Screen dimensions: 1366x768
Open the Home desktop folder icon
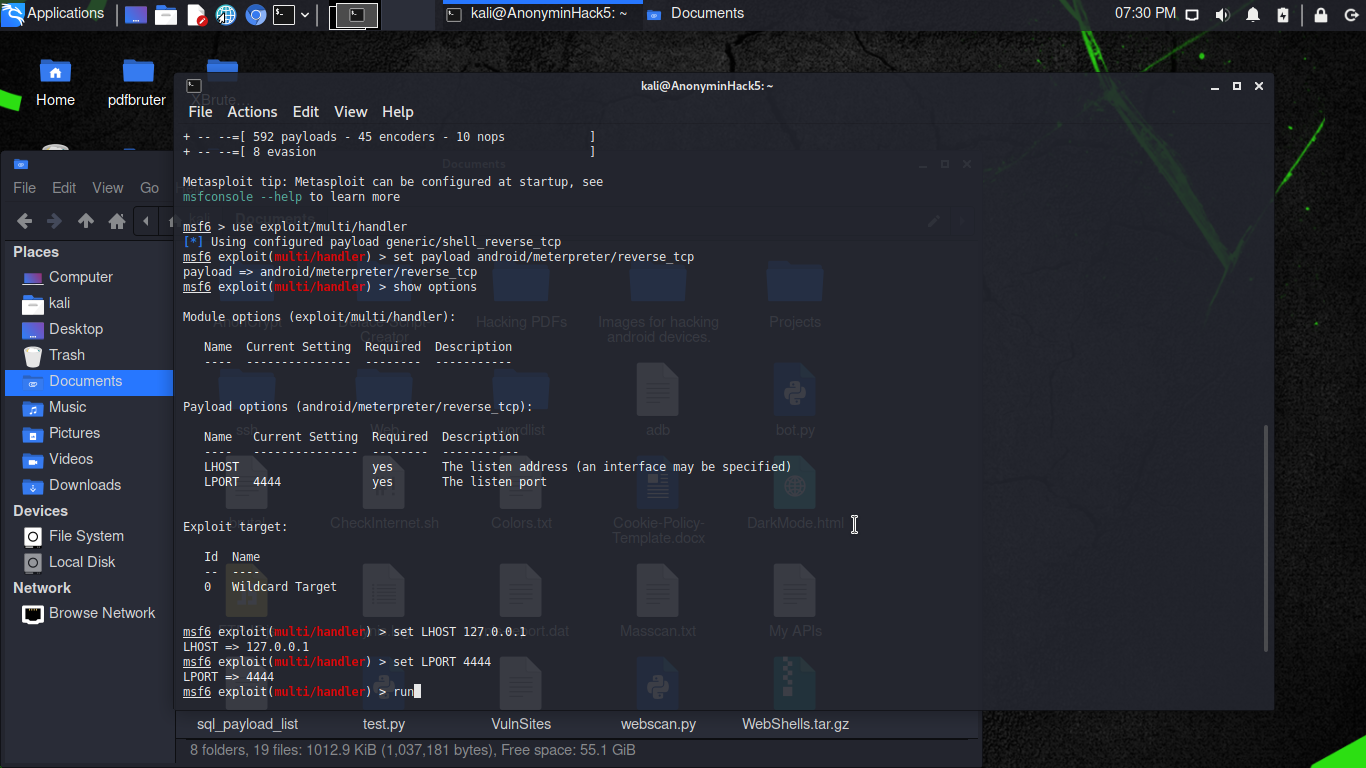click(x=55, y=82)
